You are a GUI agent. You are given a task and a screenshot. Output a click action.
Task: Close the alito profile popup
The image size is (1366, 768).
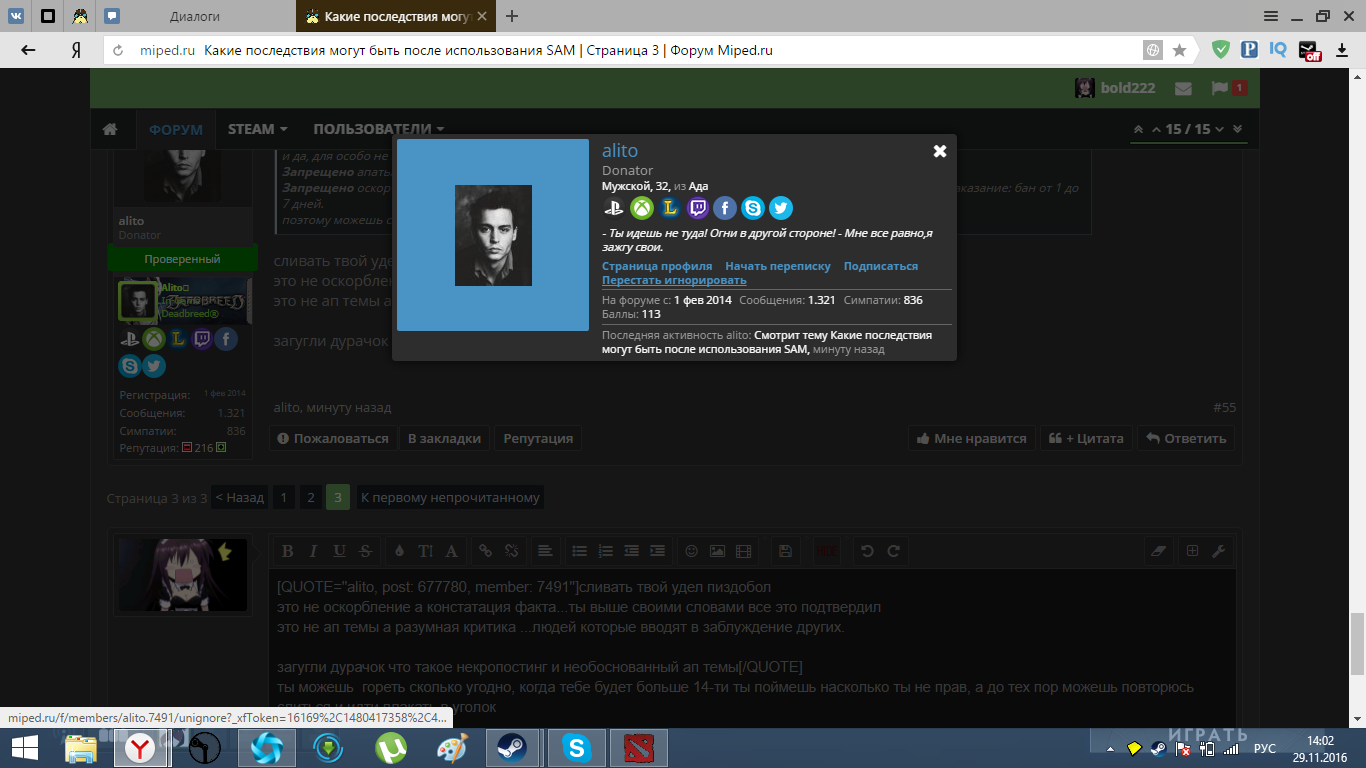(940, 151)
